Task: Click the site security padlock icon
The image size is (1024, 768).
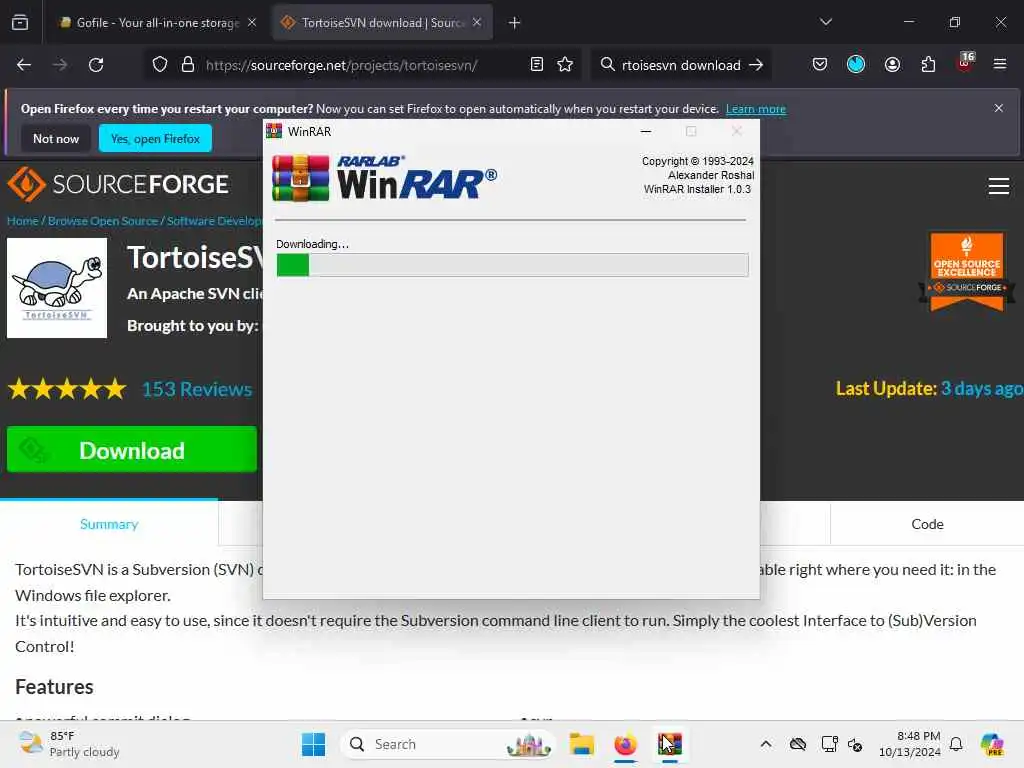Action: (x=187, y=65)
